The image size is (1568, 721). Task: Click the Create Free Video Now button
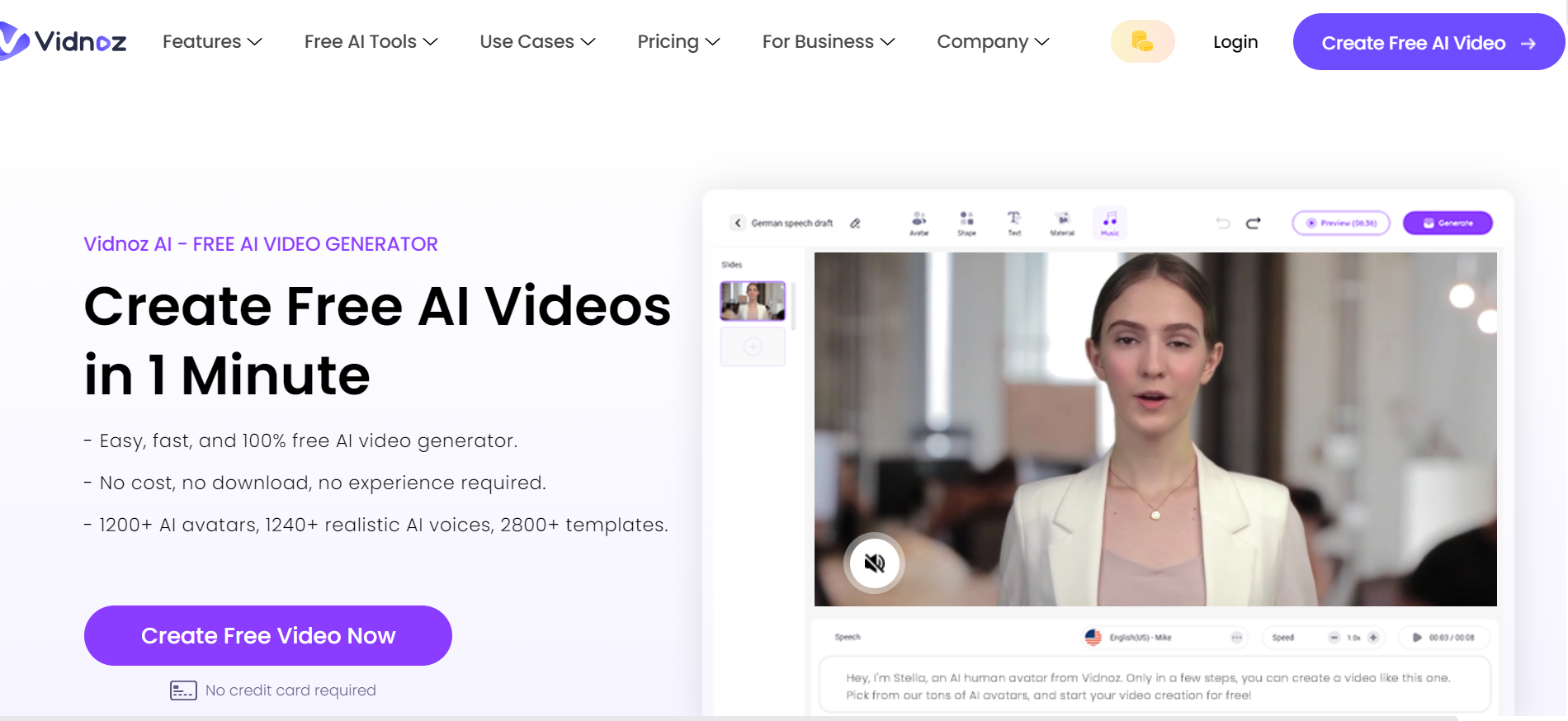(268, 635)
